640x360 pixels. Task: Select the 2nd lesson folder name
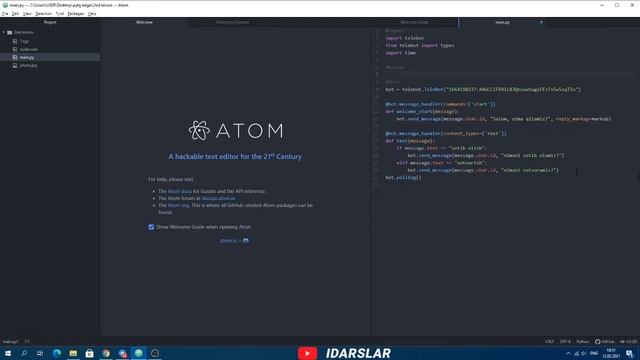tap(24, 32)
